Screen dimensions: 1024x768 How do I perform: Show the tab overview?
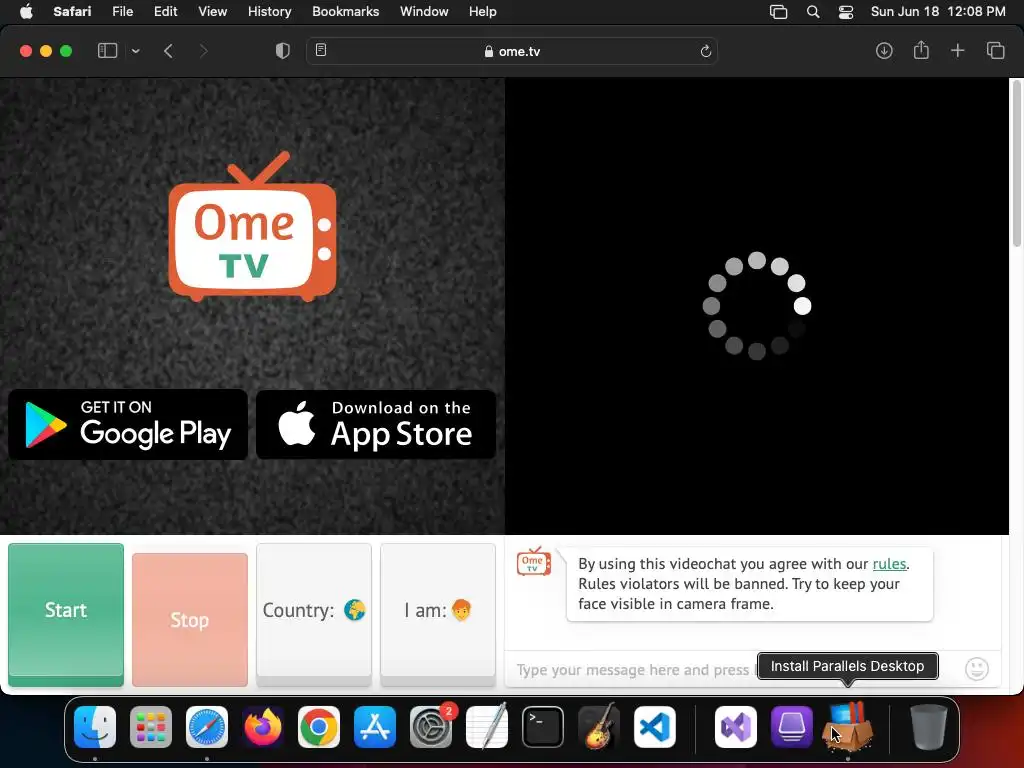(x=995, y=50)
